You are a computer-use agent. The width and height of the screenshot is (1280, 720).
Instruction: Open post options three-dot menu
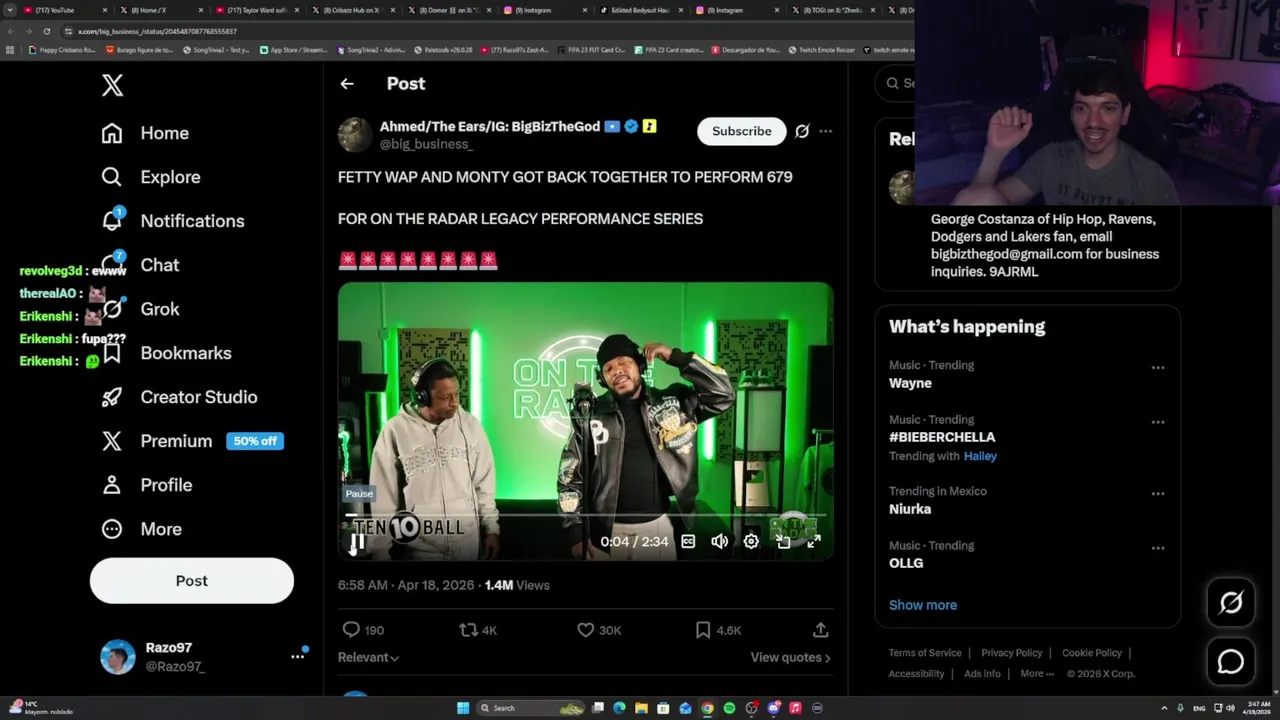(825, 131)
